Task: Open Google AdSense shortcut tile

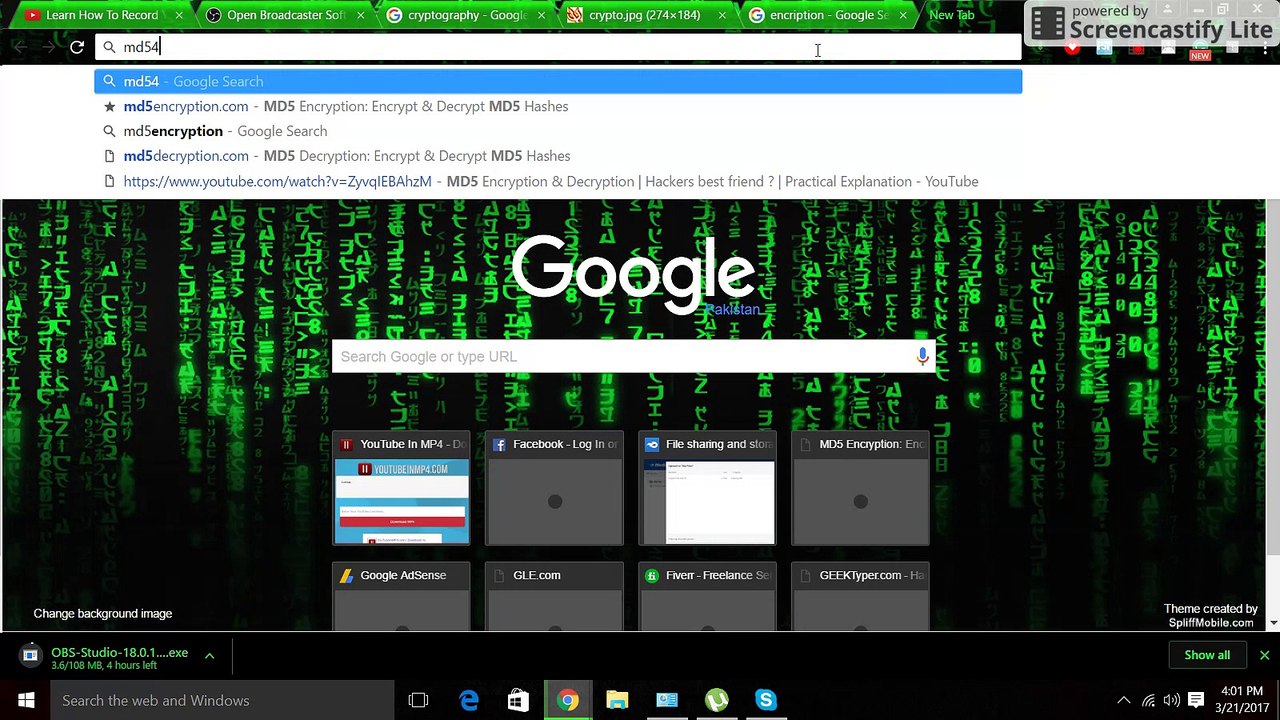Action: (401, 597)
